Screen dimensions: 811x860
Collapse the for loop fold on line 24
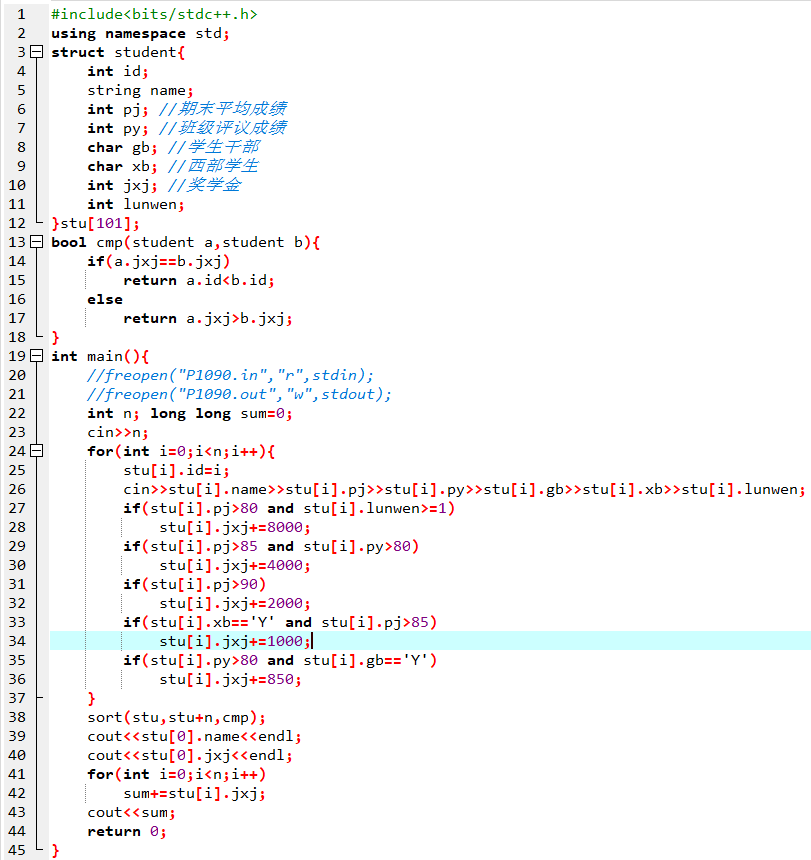[37, 451]
